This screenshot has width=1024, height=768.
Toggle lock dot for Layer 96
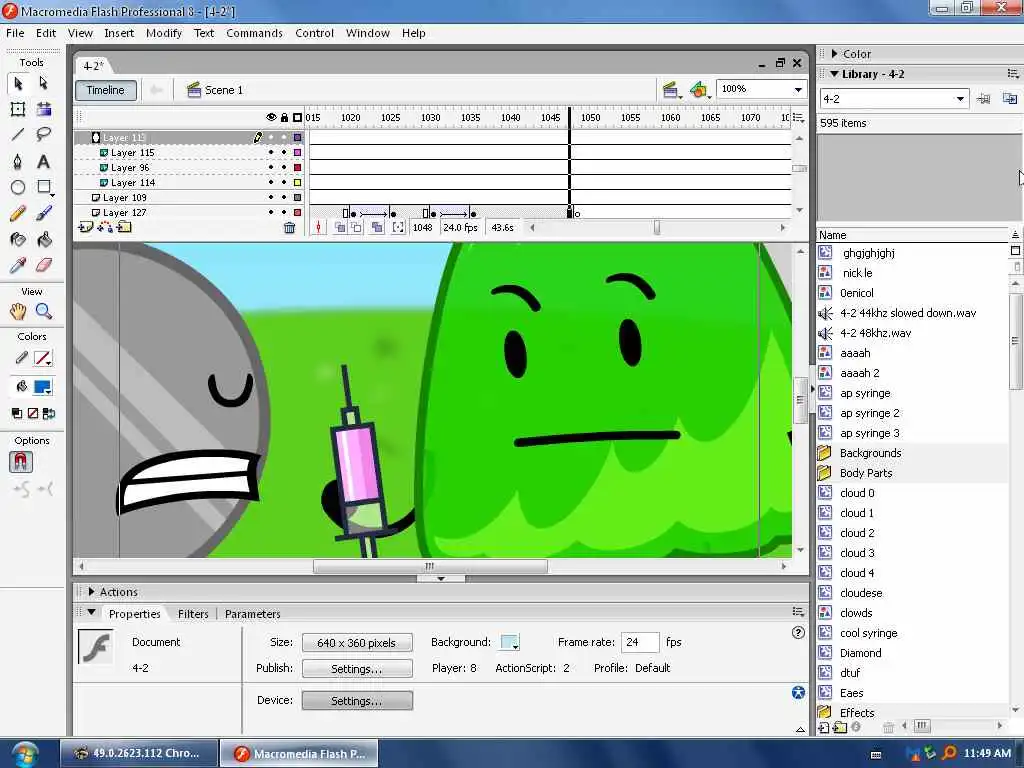point(284,167)
